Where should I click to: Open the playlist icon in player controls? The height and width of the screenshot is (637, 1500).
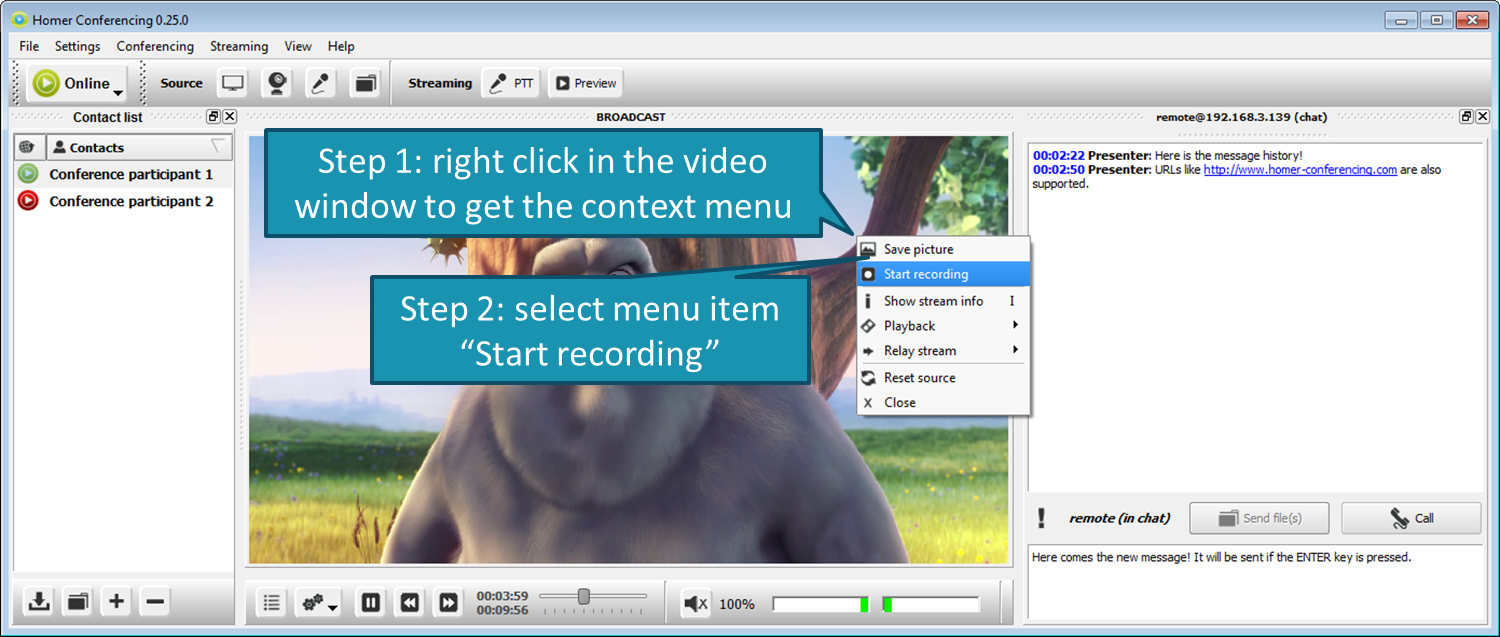271,603
